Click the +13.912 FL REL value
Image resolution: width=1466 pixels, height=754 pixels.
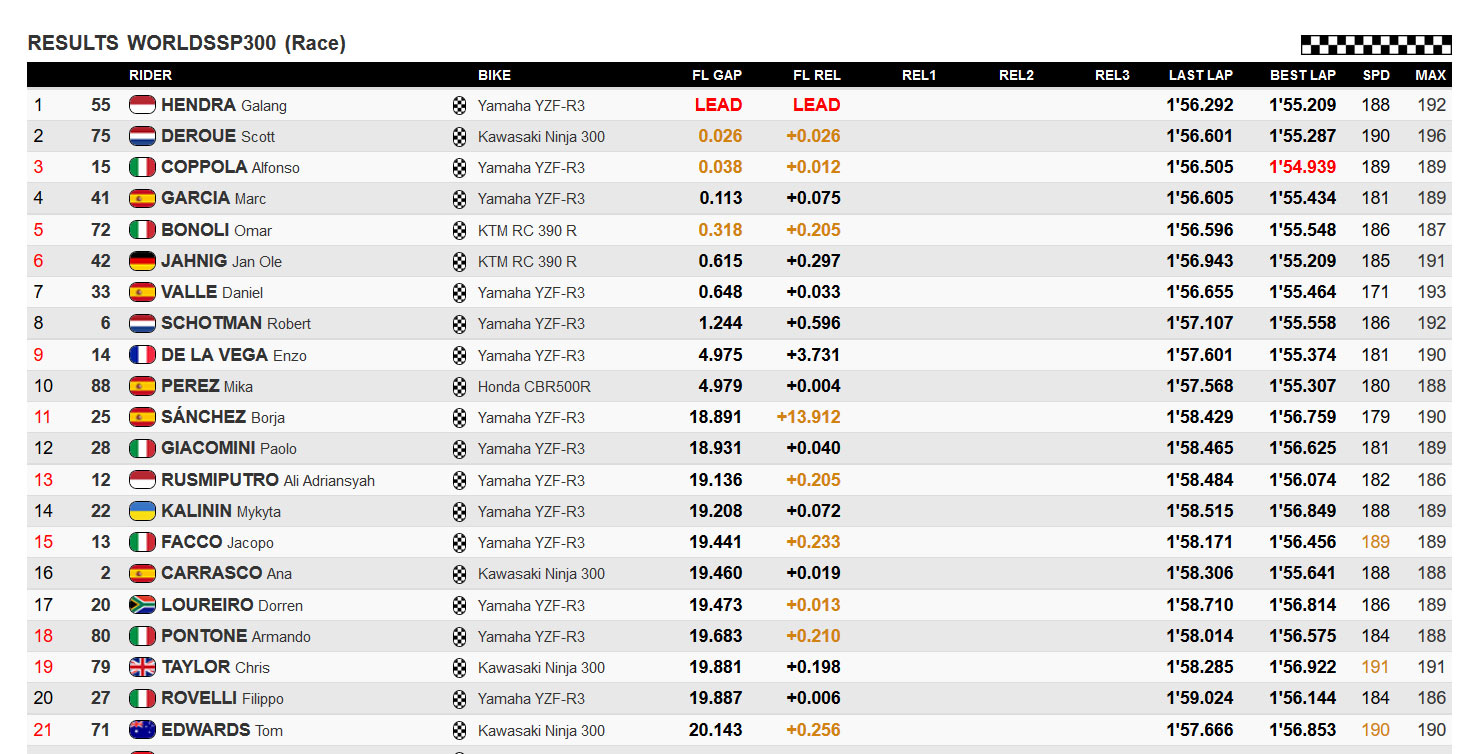(808, 417)
